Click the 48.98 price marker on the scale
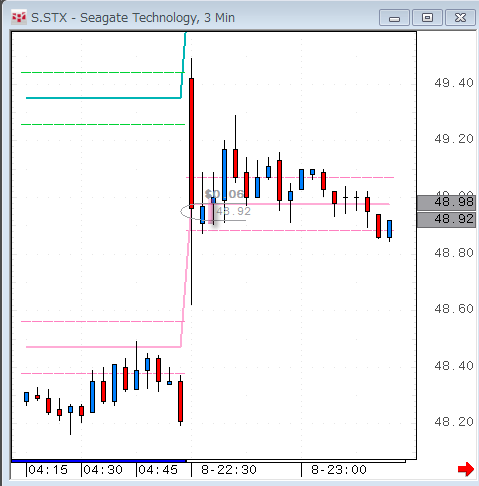479x486 pixels. point(447,202)
